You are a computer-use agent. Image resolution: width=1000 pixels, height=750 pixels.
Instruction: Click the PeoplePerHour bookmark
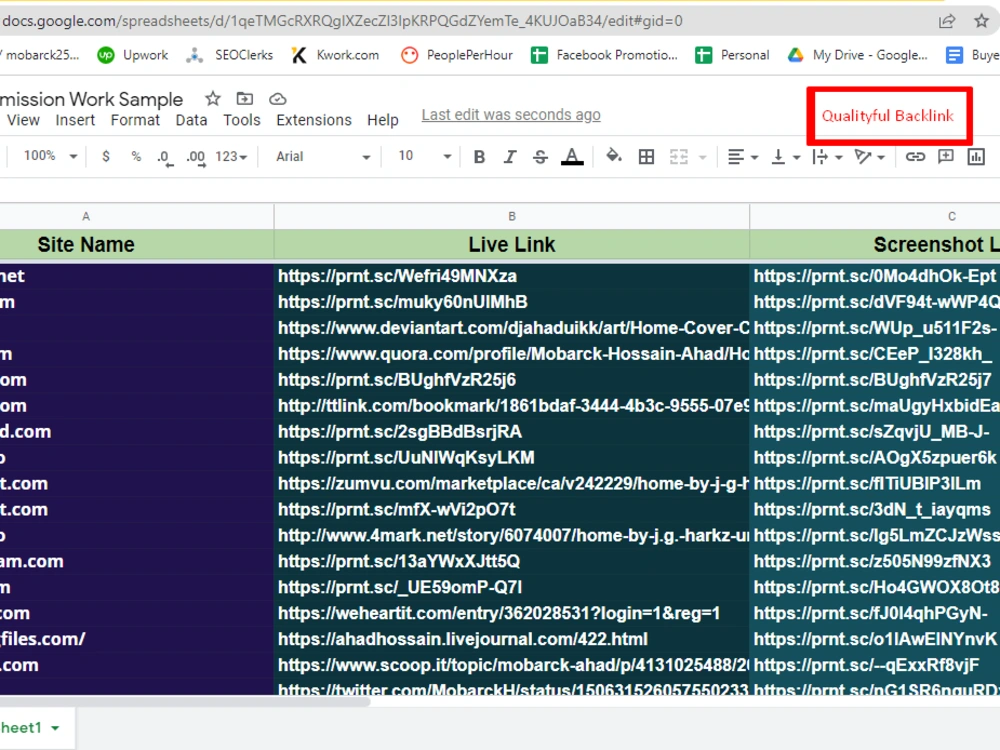click(457, 55)
